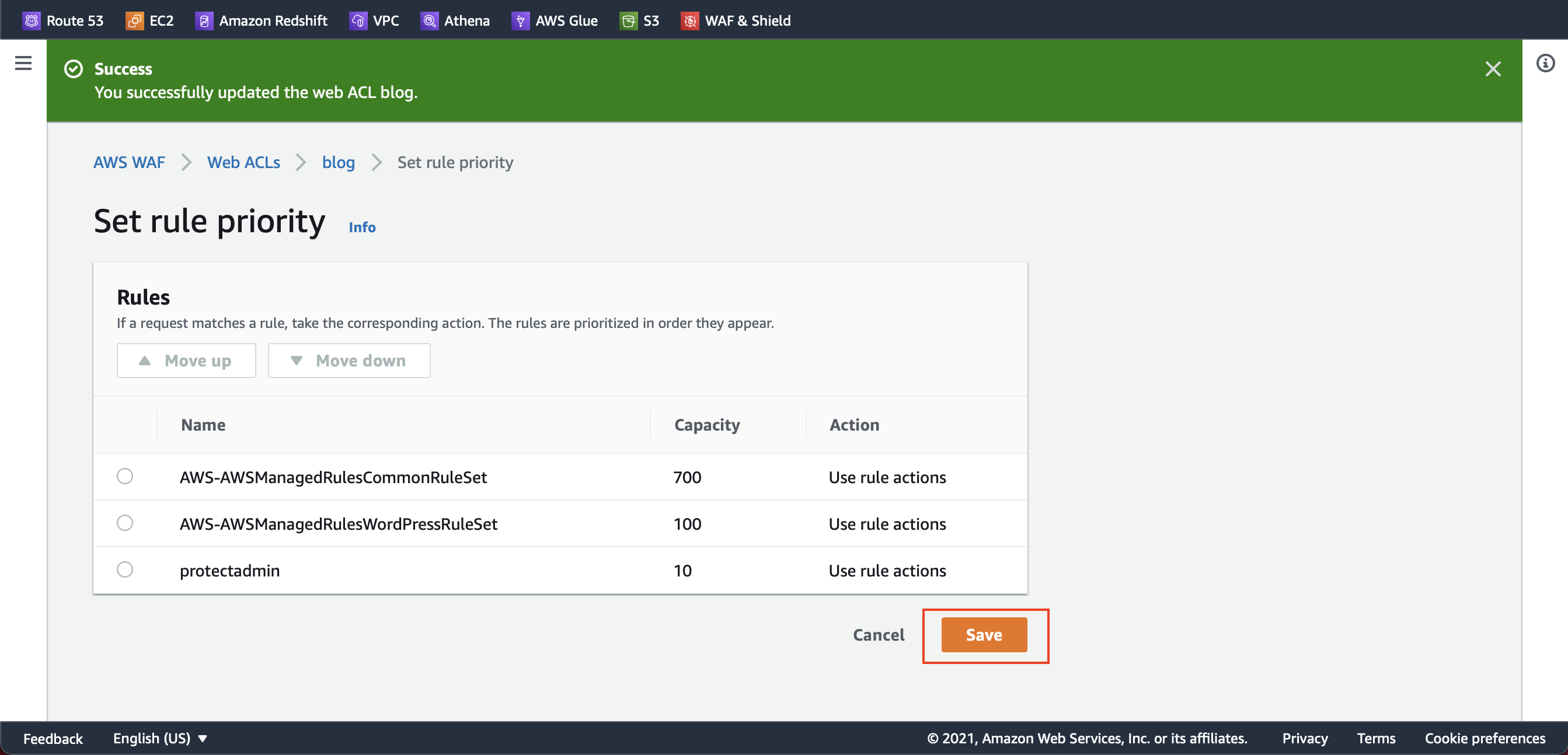The image size is (1568, 755).
Task: Click the Action column header
Action: 854,425
